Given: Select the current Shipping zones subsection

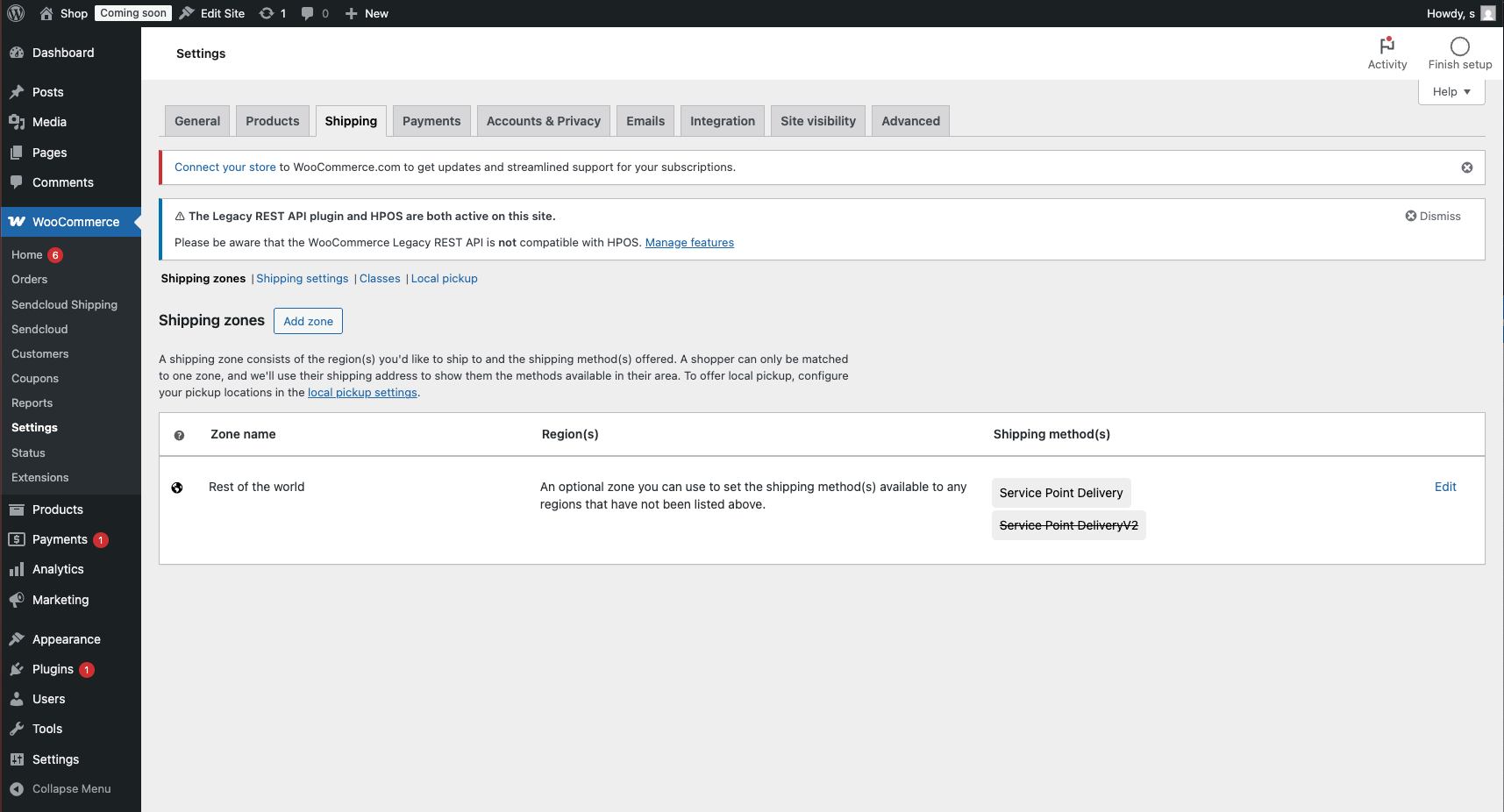Looking at the screenshot, I should click(x=203, y=279).
